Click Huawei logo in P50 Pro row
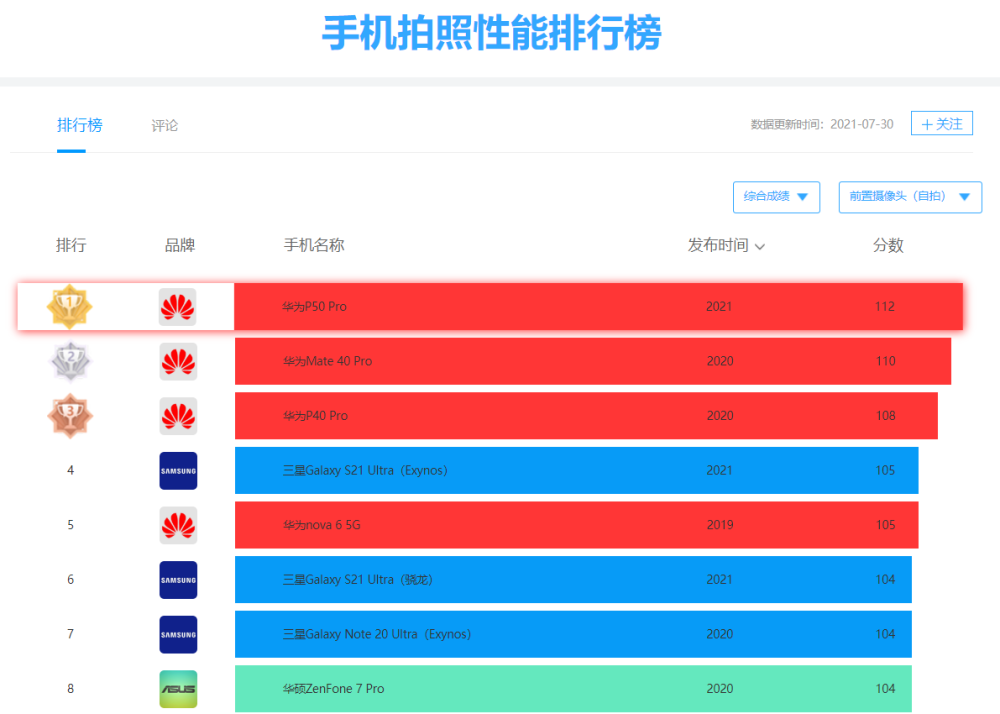 coord(177,307)
